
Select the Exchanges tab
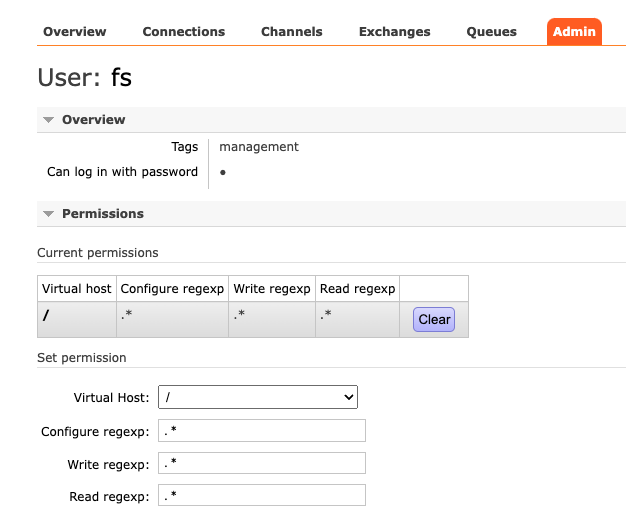(x=394, y=32)
